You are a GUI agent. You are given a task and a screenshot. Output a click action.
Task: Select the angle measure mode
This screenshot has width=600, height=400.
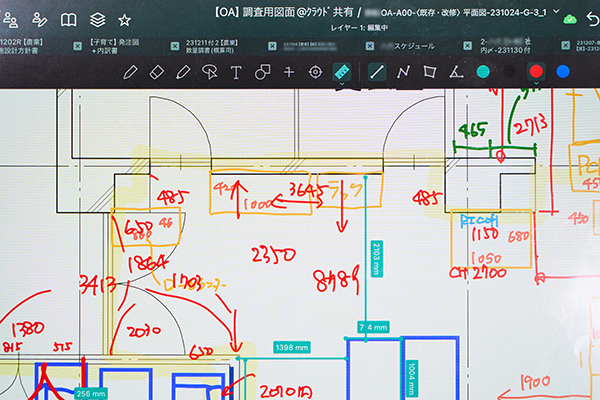(x=456, y=72)
